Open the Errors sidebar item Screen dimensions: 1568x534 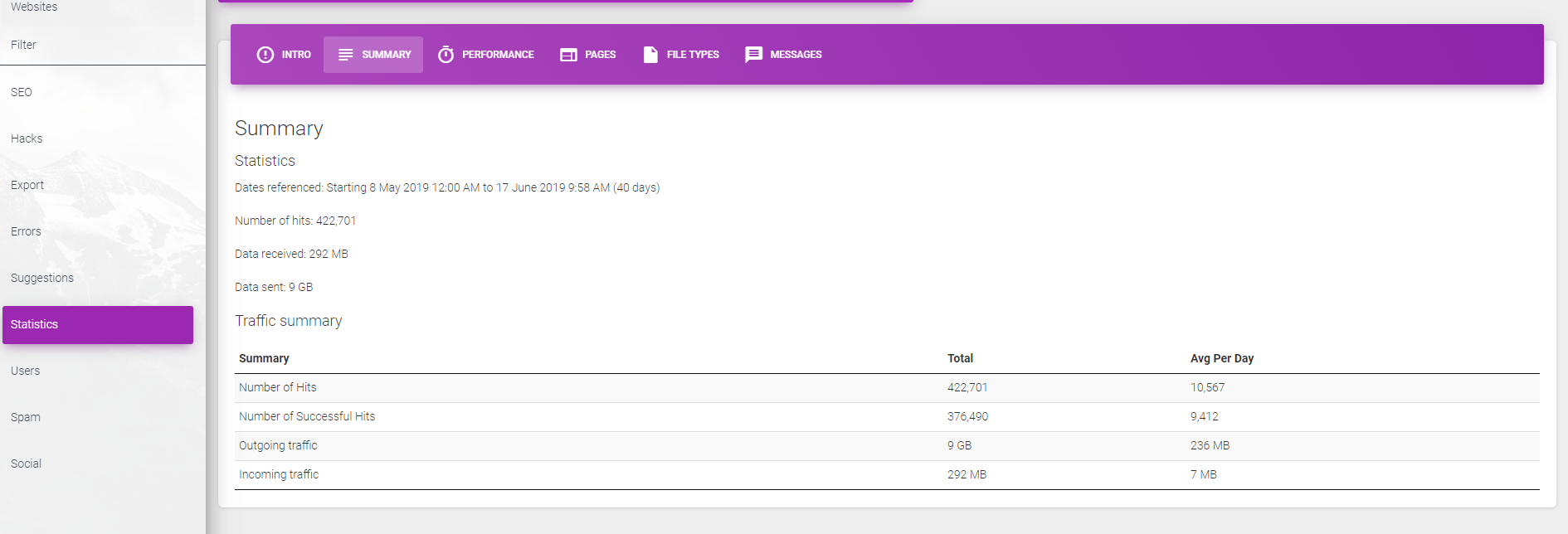(26, 231)
